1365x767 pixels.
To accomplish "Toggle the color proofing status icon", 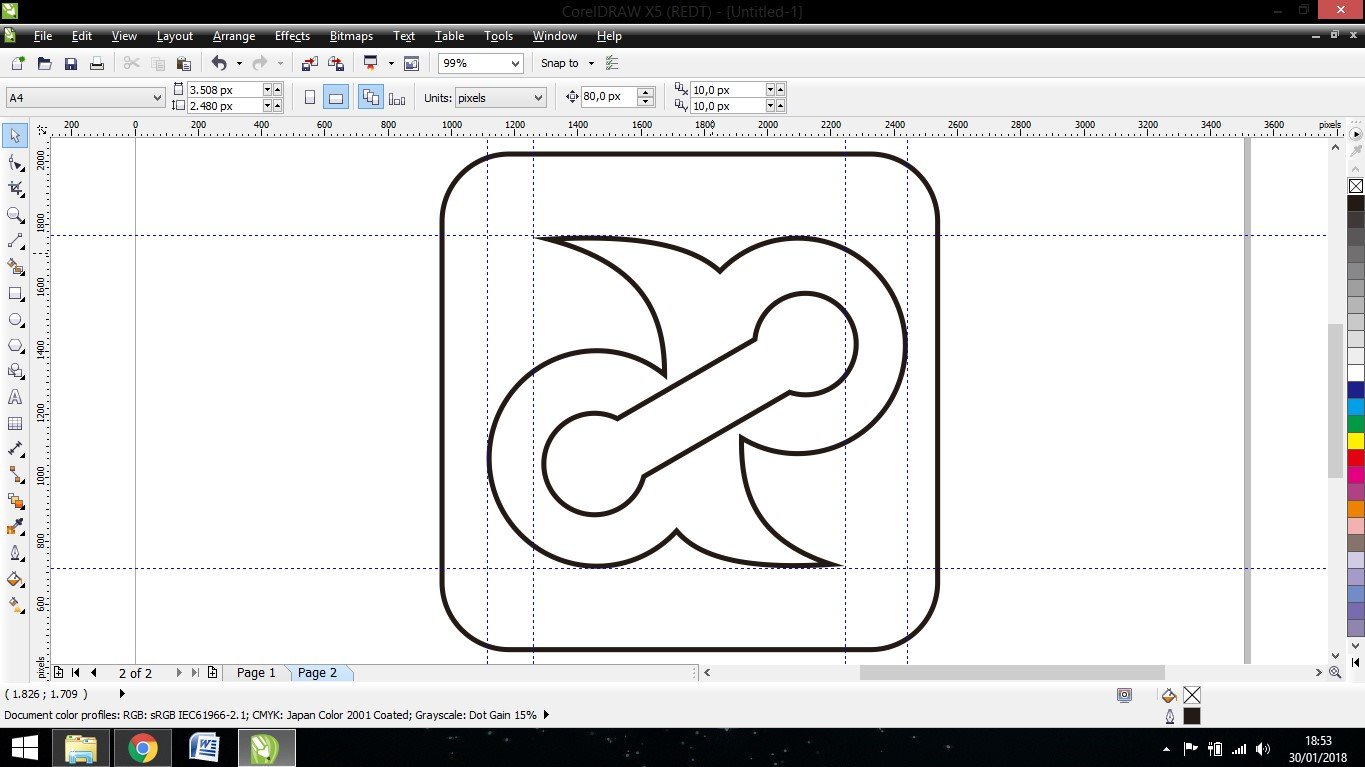I will (x=1125, y=695).
